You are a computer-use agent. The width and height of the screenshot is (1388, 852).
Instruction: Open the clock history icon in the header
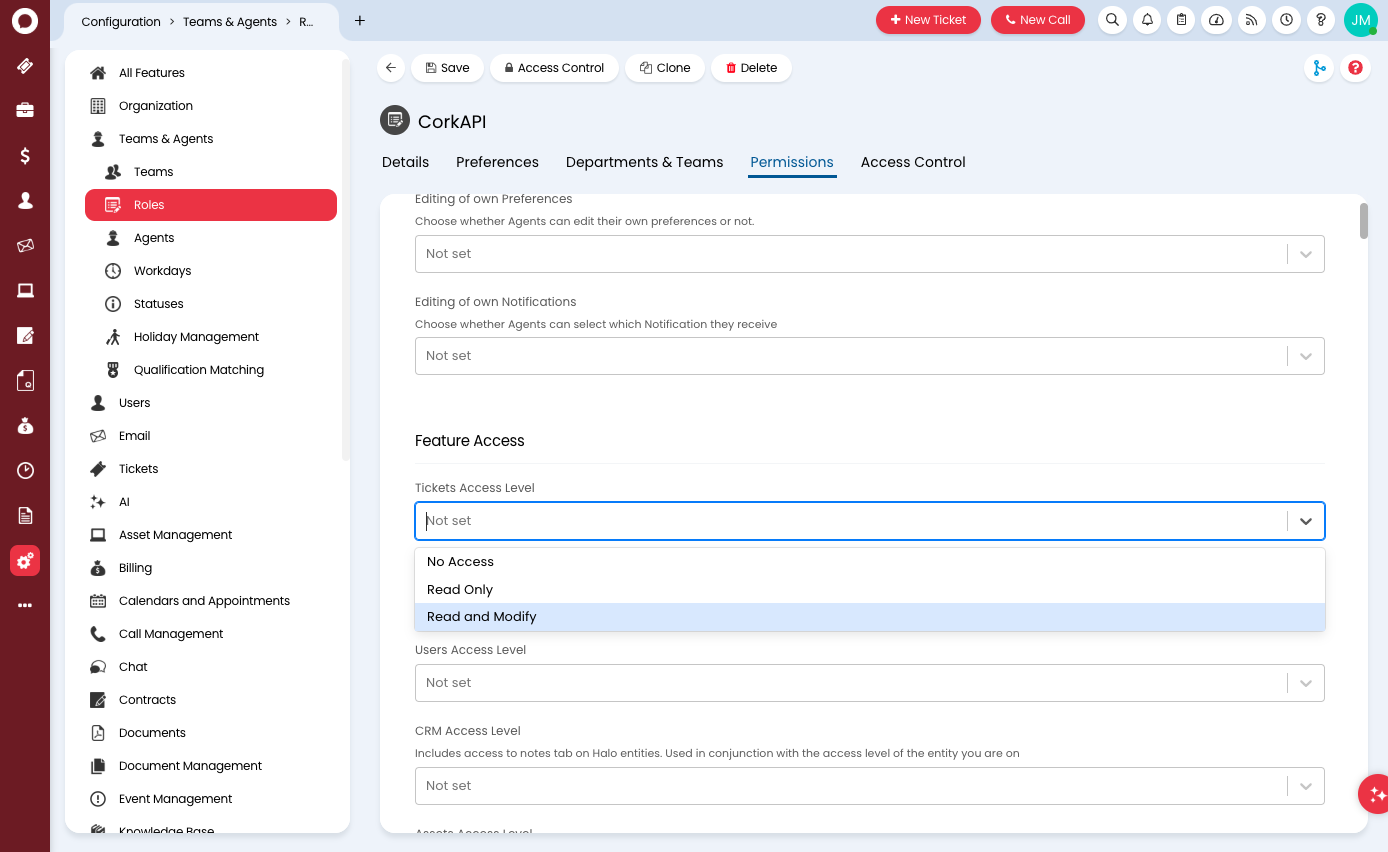click(x=1286, y=20)
